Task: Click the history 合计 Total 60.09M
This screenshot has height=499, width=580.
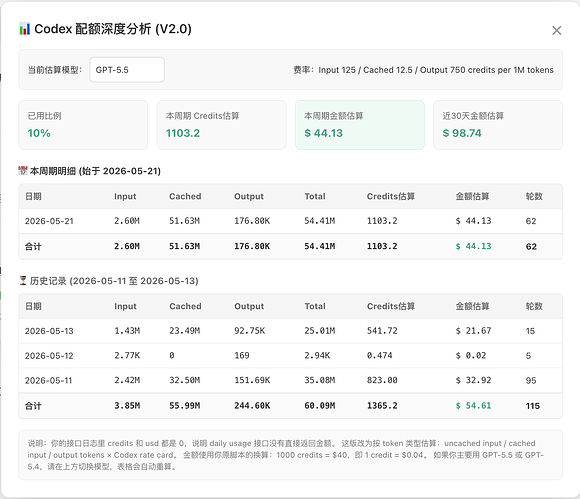Action: [x=320, y=406]
